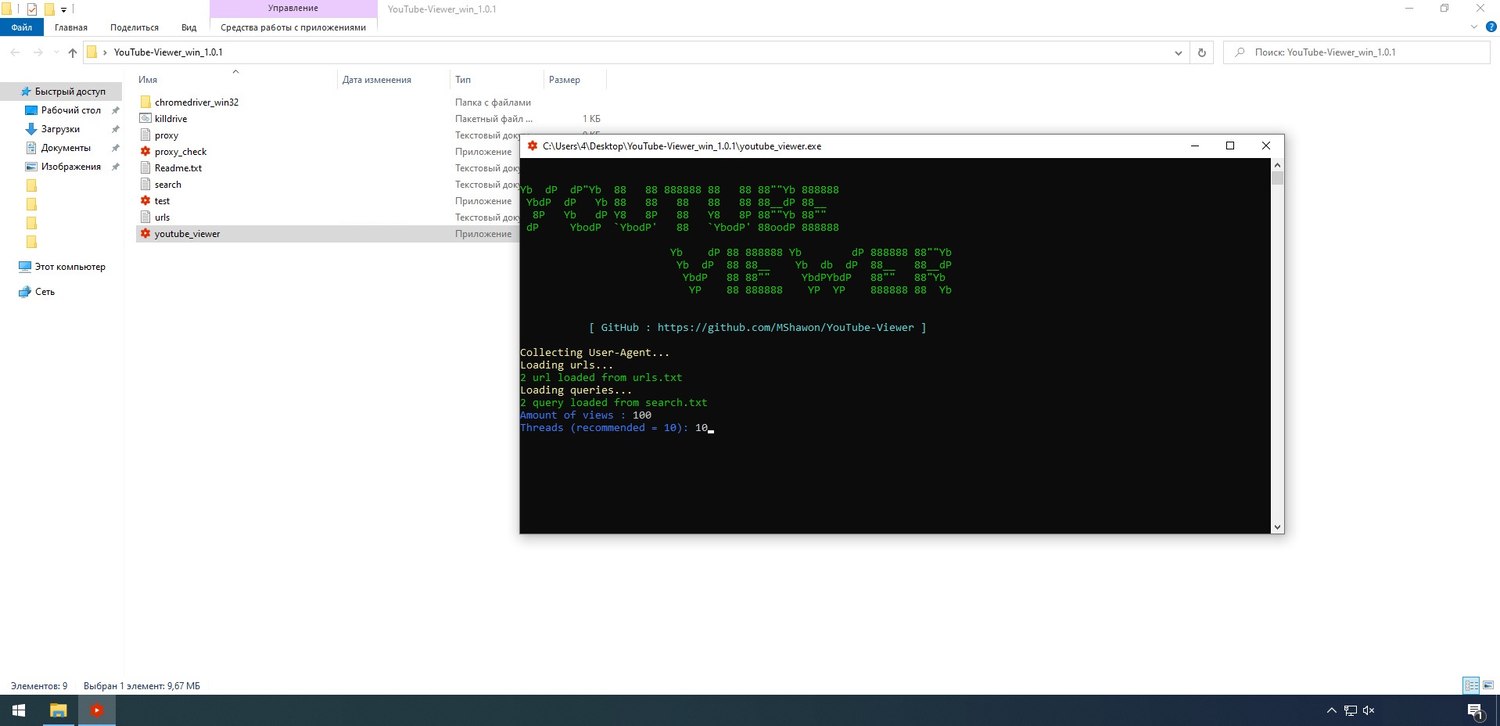Viewport: 1500px width, 726px height.
Task: Open the network icon in system tray
Action: tap(1351, 711)
